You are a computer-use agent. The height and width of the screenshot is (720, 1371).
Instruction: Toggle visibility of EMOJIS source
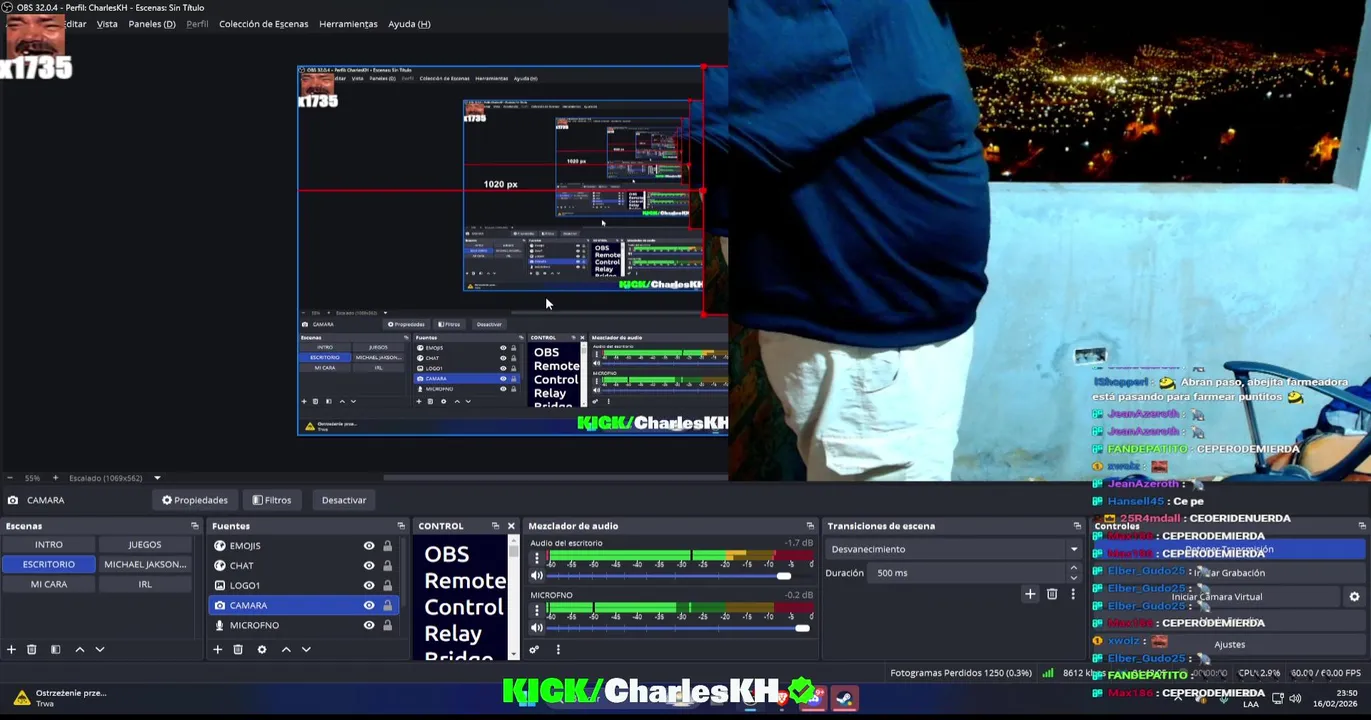[369, 546]
